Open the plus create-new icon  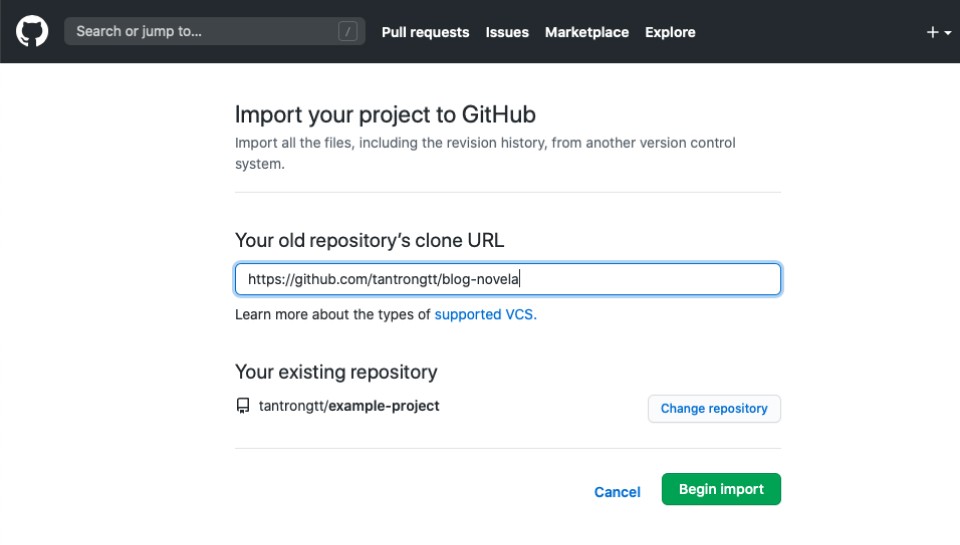(932, 32)
